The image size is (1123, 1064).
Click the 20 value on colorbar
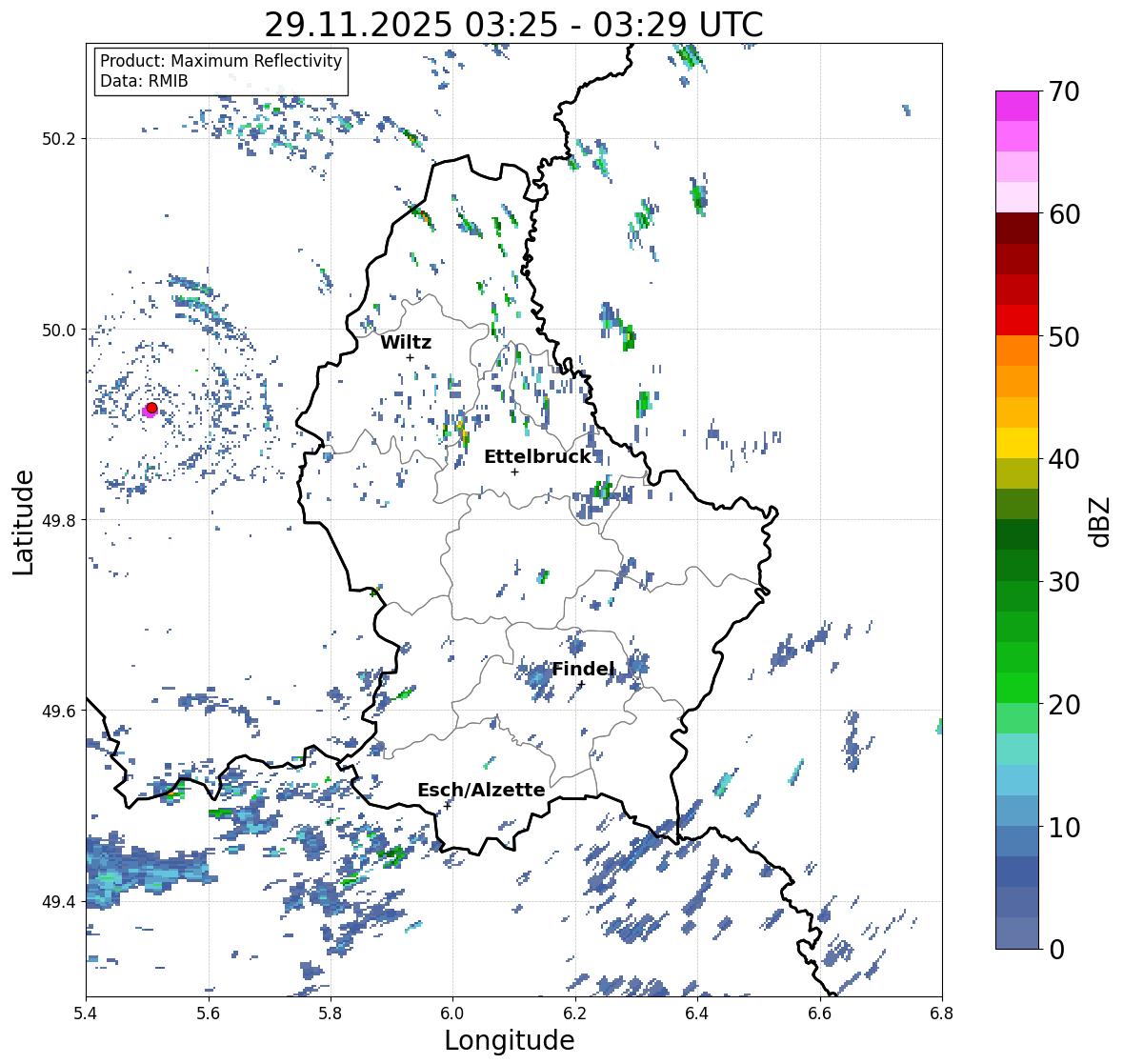tap(1064, 704)
